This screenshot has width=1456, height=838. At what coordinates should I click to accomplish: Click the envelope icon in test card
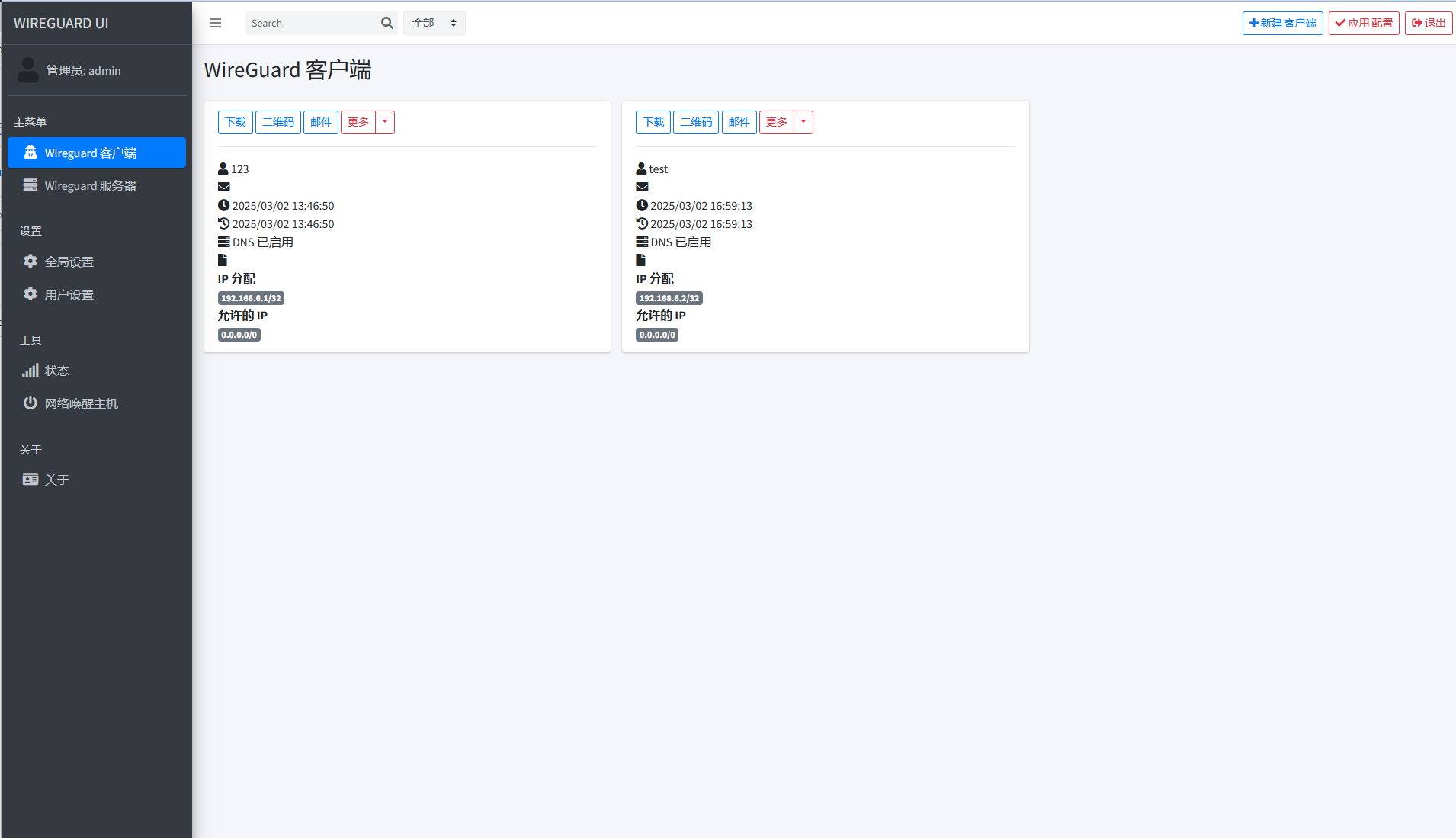tap(643, 187)
